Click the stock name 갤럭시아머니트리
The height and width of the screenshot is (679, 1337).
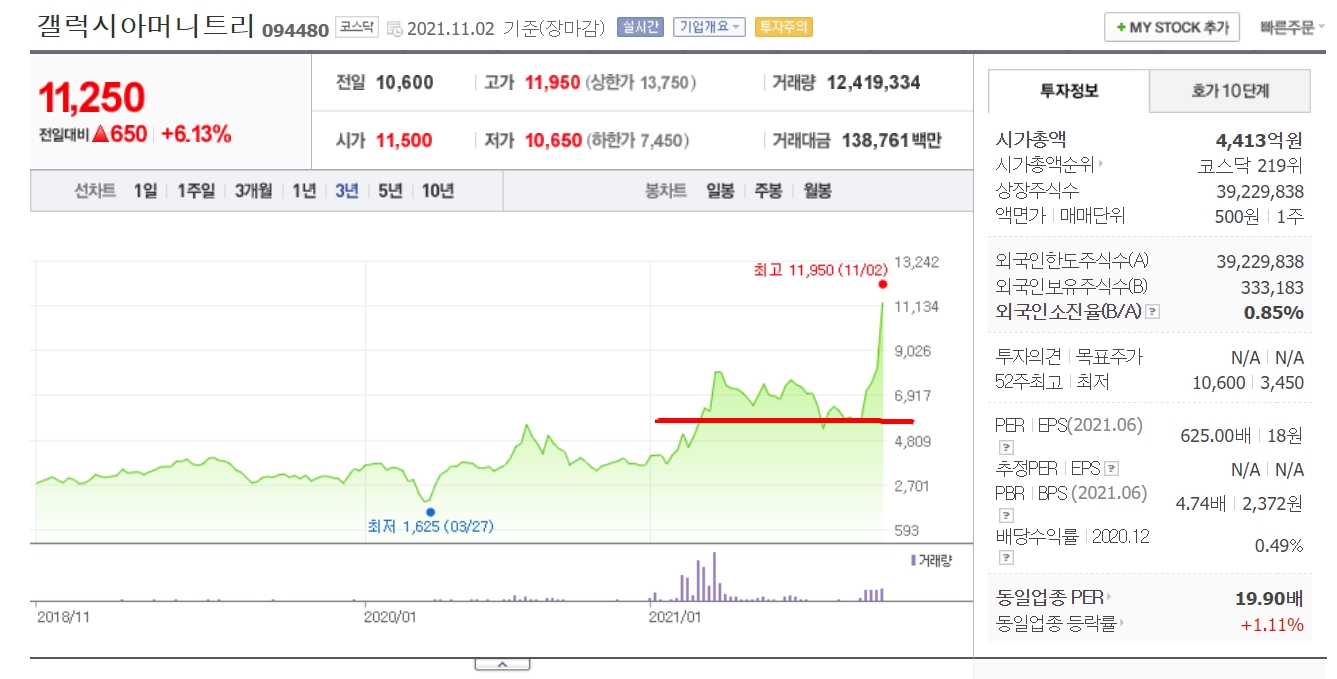coord(145,26)
